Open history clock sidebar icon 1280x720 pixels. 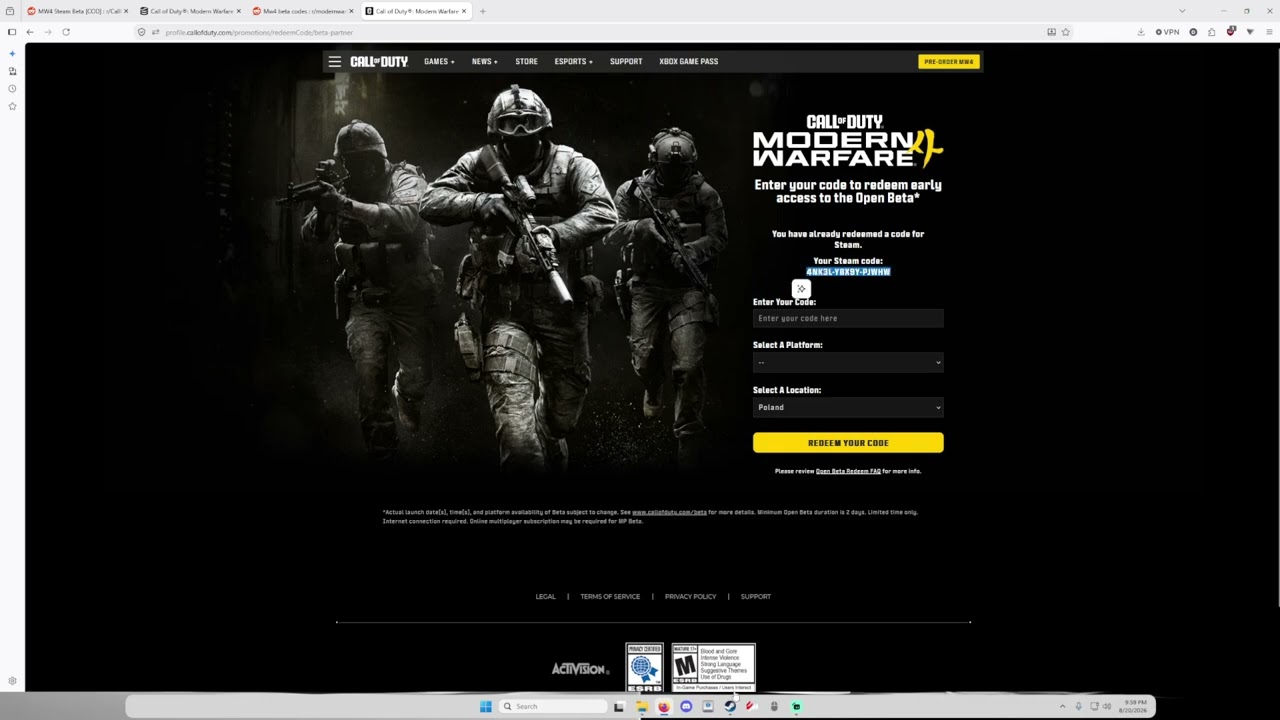click(12, 89)
